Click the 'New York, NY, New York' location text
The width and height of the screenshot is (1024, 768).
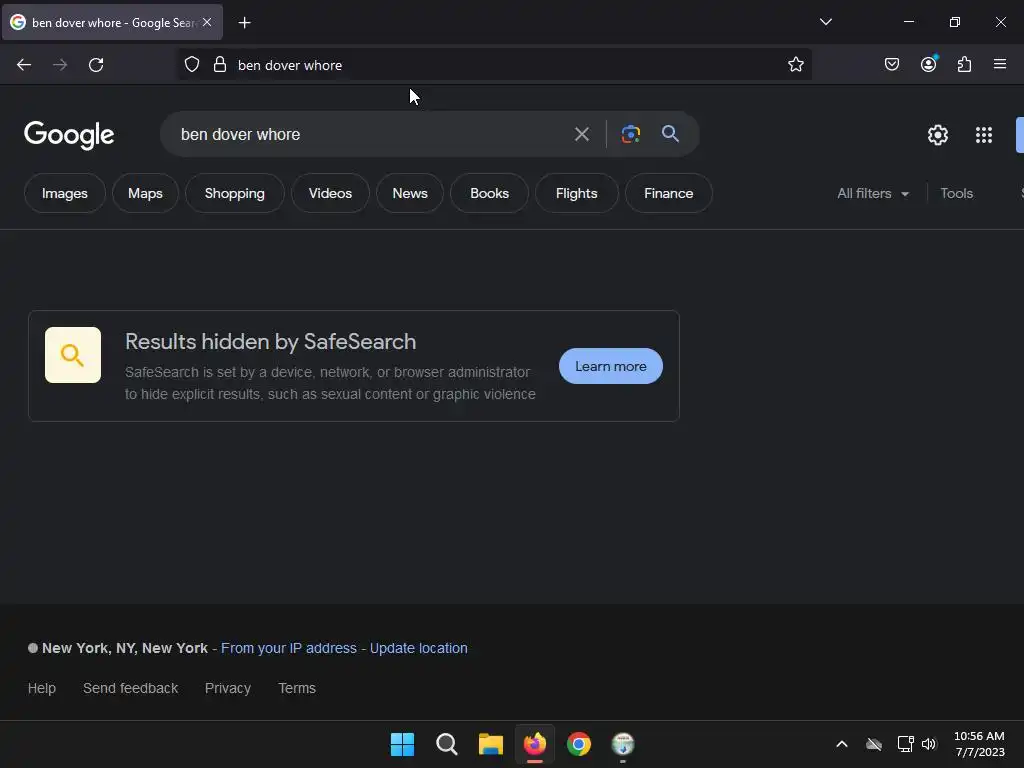[125, 648]
